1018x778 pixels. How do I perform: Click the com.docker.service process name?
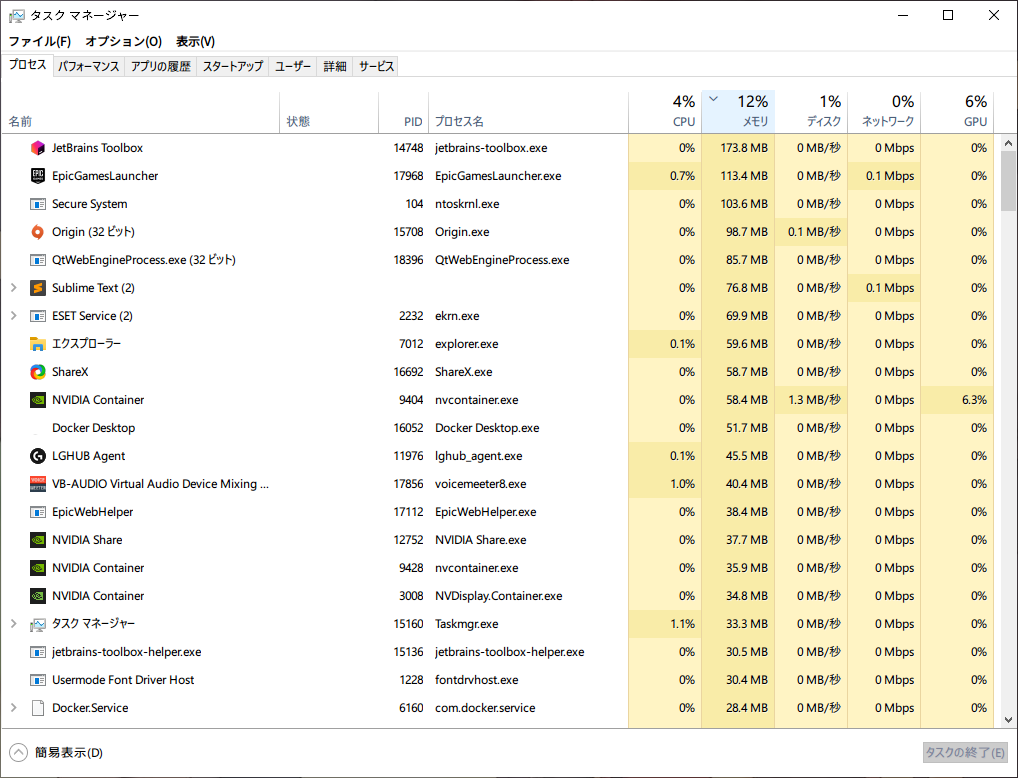[485, 708]
